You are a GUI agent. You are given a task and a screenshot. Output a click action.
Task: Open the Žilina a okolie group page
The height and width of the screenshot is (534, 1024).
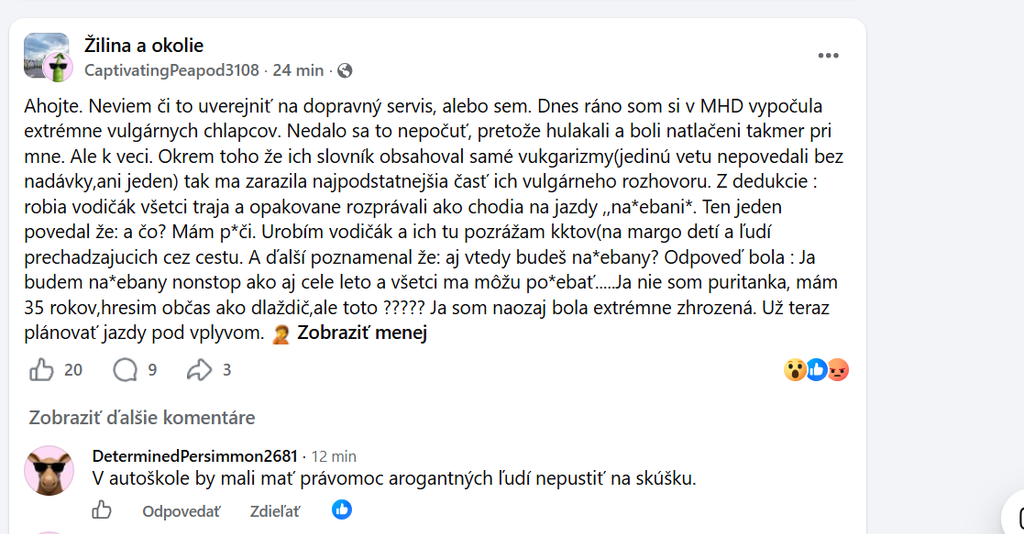144,45
